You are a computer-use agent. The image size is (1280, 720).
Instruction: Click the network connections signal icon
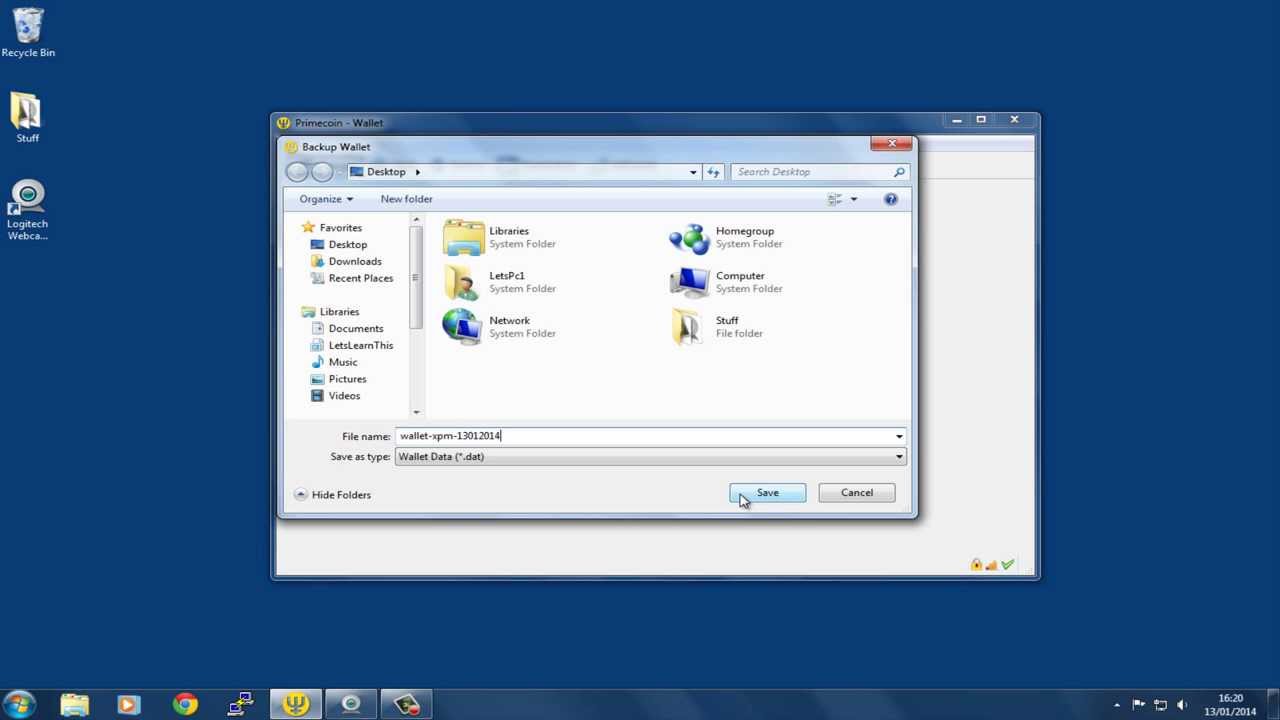991,565
